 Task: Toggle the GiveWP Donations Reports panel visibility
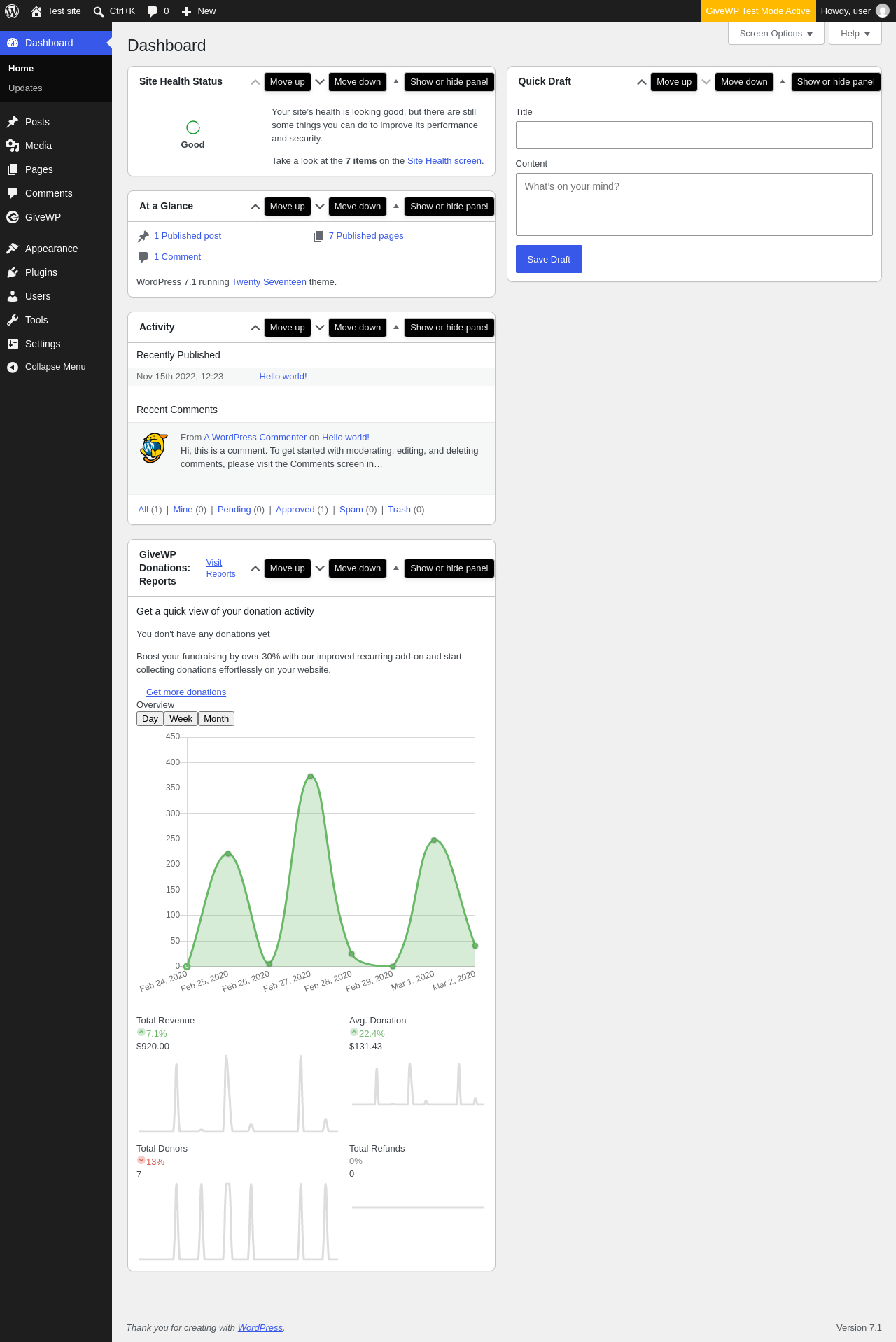coord(396,568)
